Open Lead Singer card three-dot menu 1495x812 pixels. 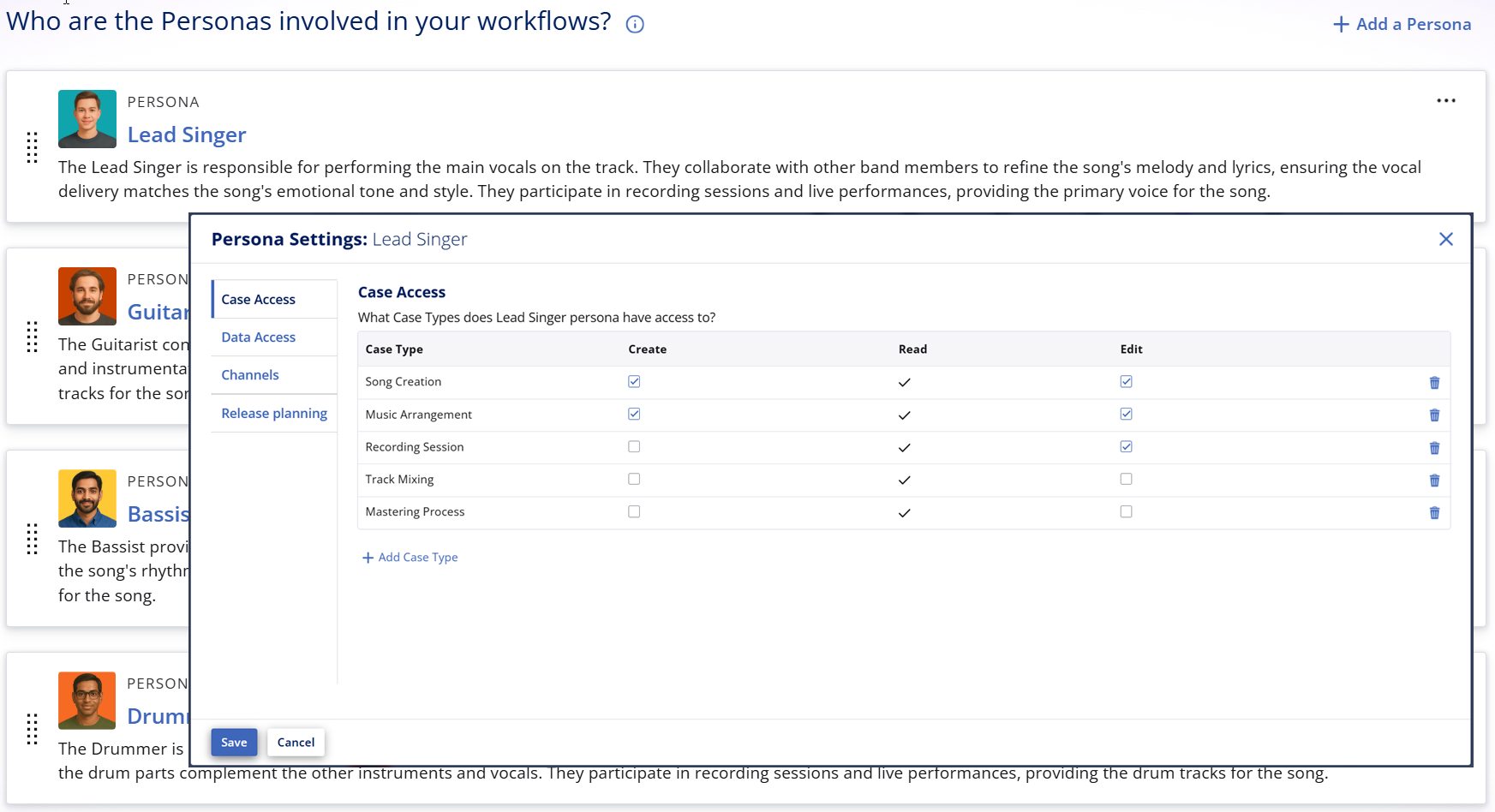[x=1446, y=101]
